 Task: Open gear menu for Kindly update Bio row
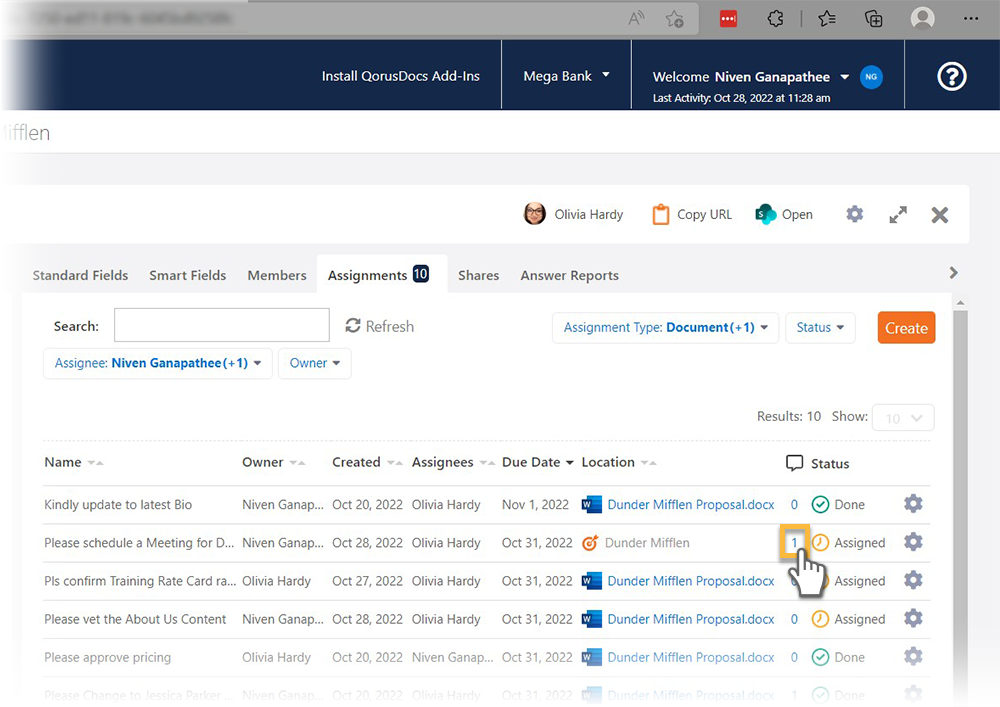912,504
